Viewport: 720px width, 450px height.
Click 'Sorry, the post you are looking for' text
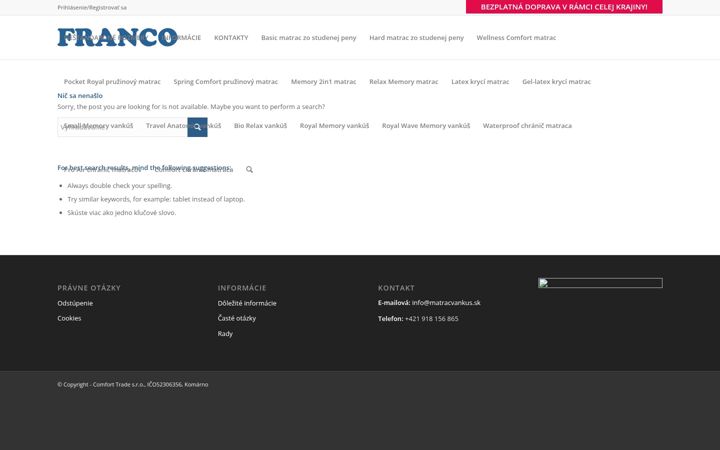[x=191, y=107]
